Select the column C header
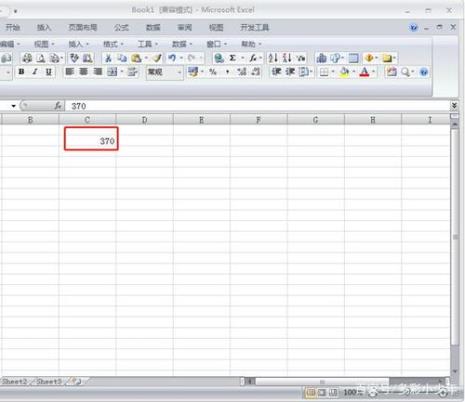The height and width of the screenshot is (402, 465). pyautogui.click(x=87, y=120)
